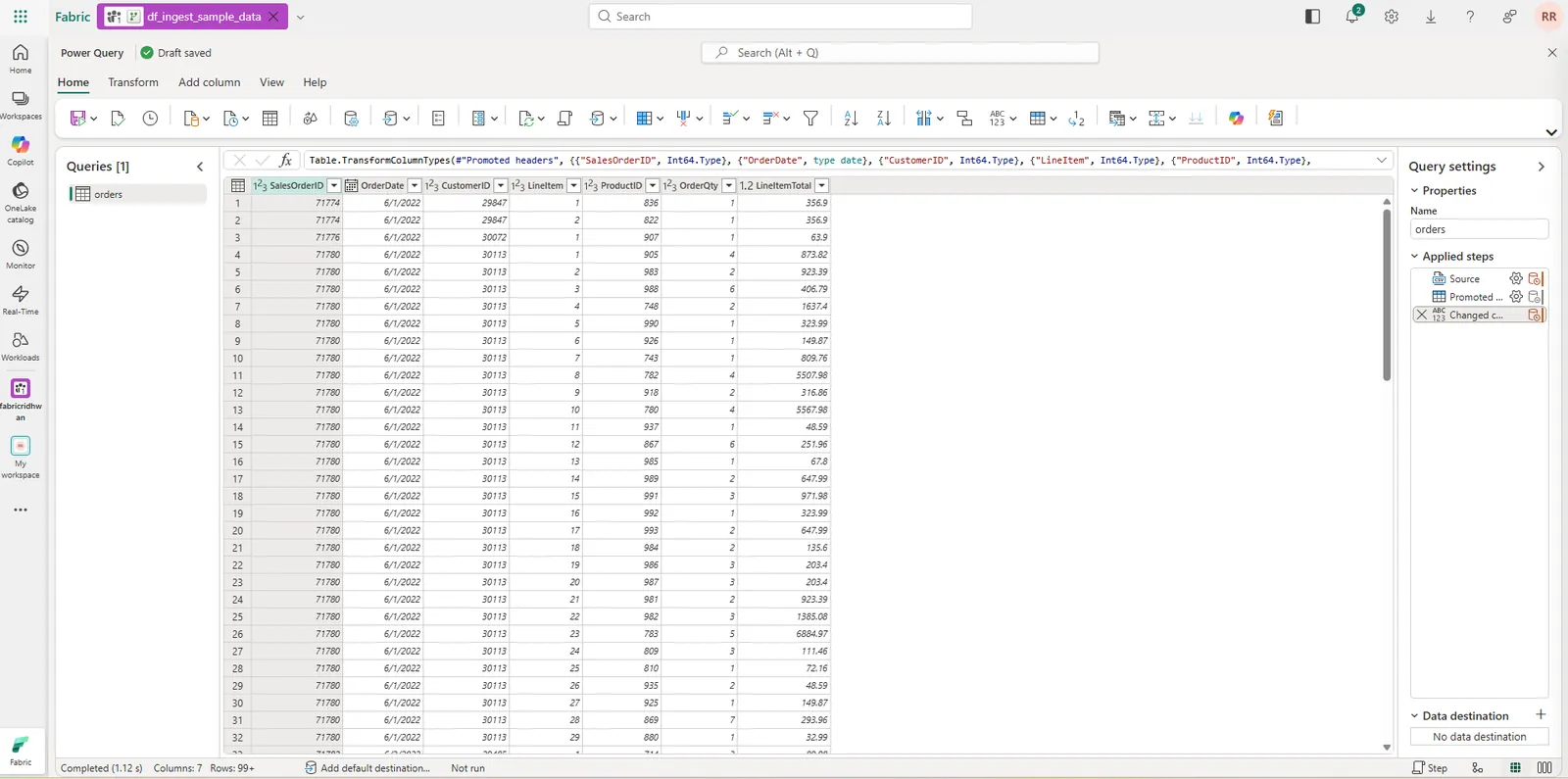Click Add default destination
Screen dimensions: 1568x779
click(367, 768)
